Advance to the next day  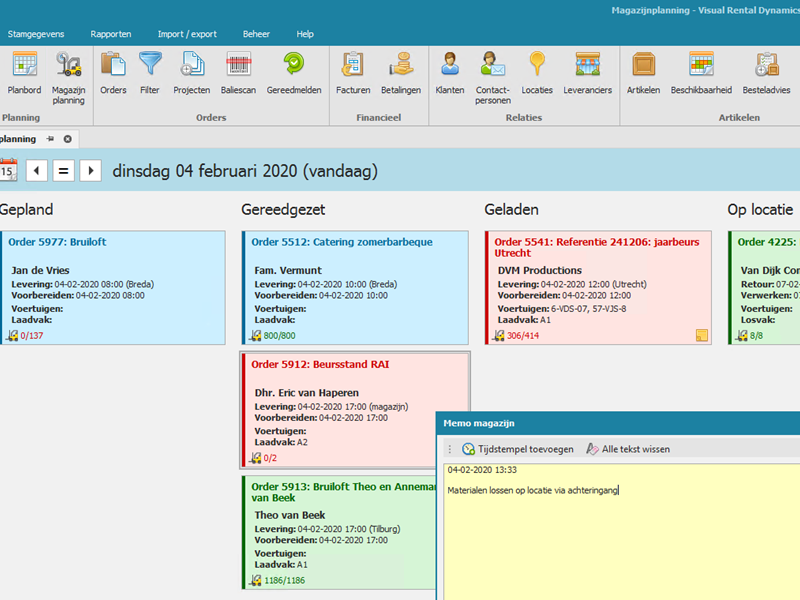(90, 171)
